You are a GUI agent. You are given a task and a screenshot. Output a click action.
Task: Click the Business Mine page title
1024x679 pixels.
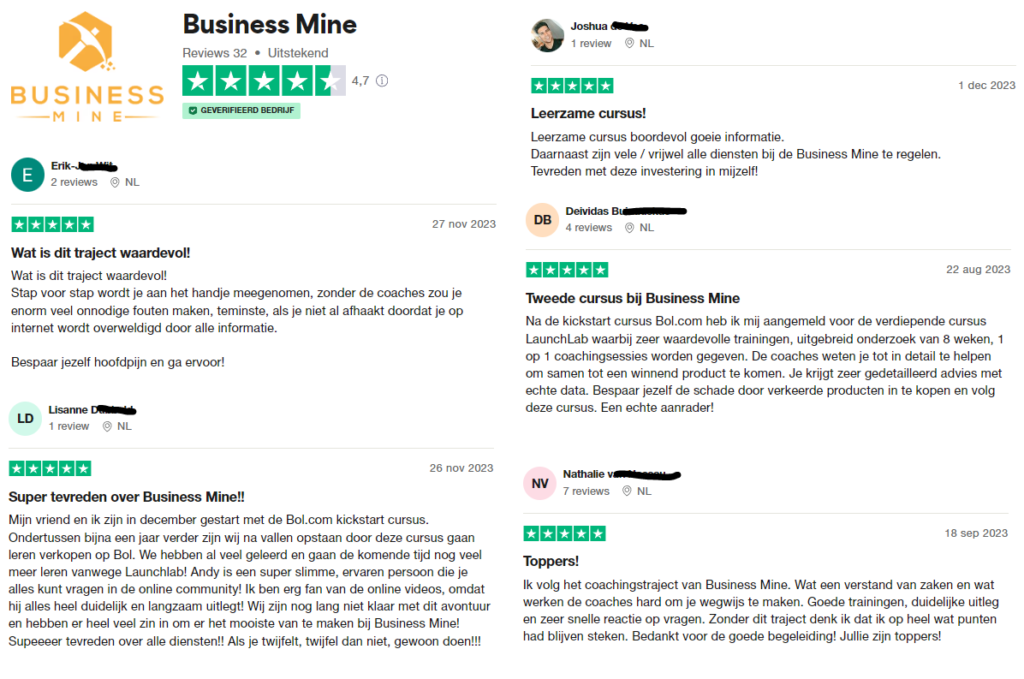tap(269, 23)
